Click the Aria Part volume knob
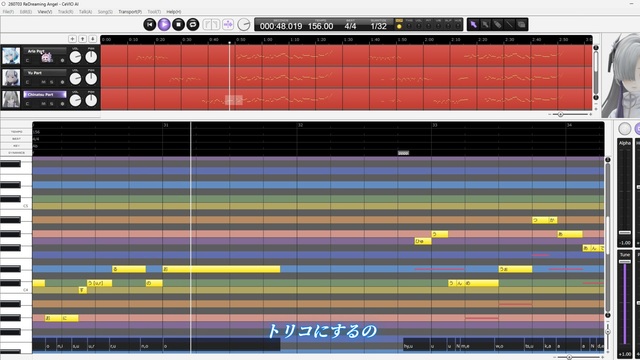The height and width of the screenshot is (360, 640). [76, 57]
